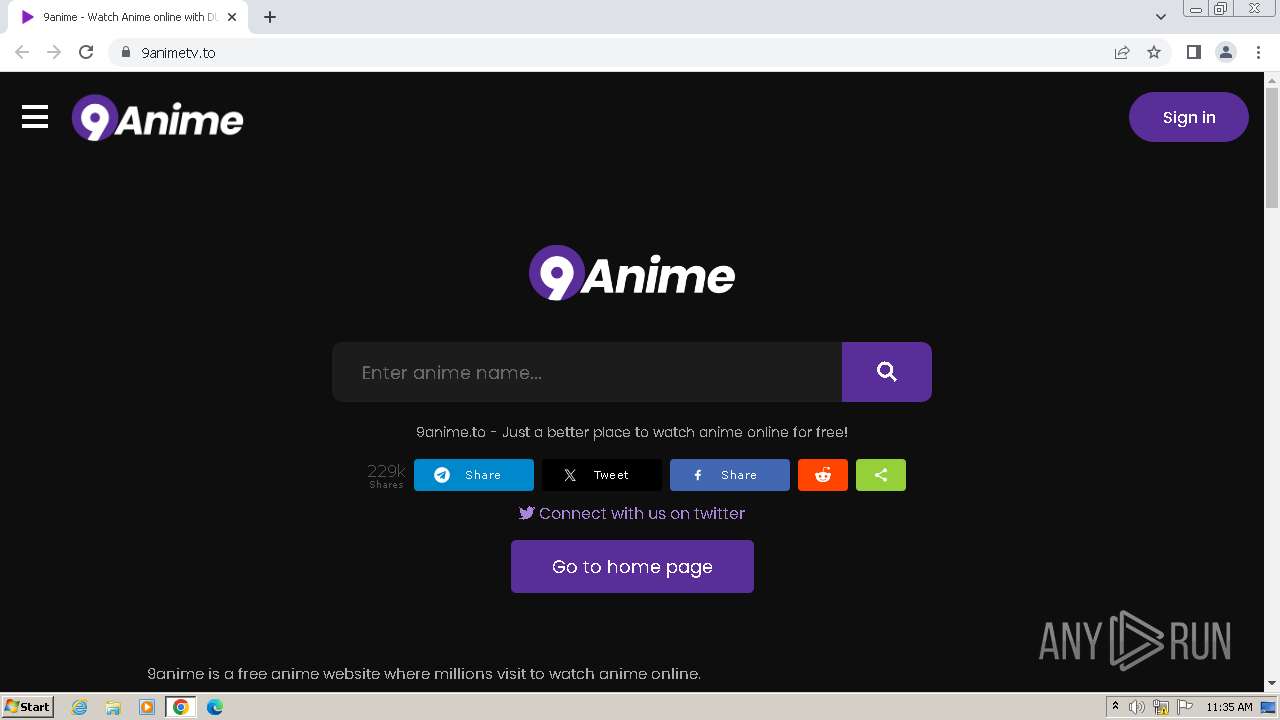Image resolution: width=1280 pixels, height=720 pixels.
Task: Click the network tray icon
Action: 1161,707
